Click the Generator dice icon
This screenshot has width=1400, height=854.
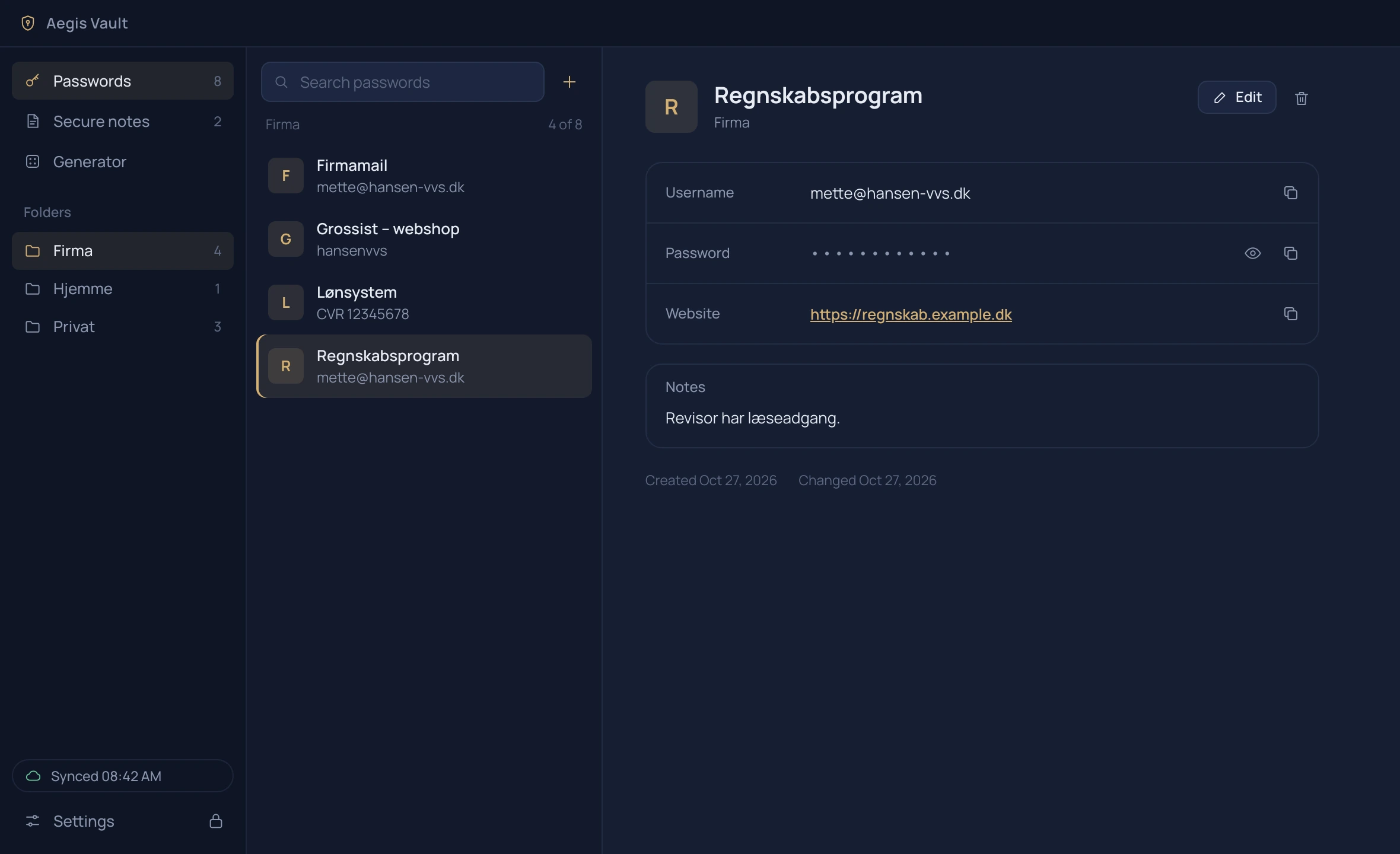[33, 161]
